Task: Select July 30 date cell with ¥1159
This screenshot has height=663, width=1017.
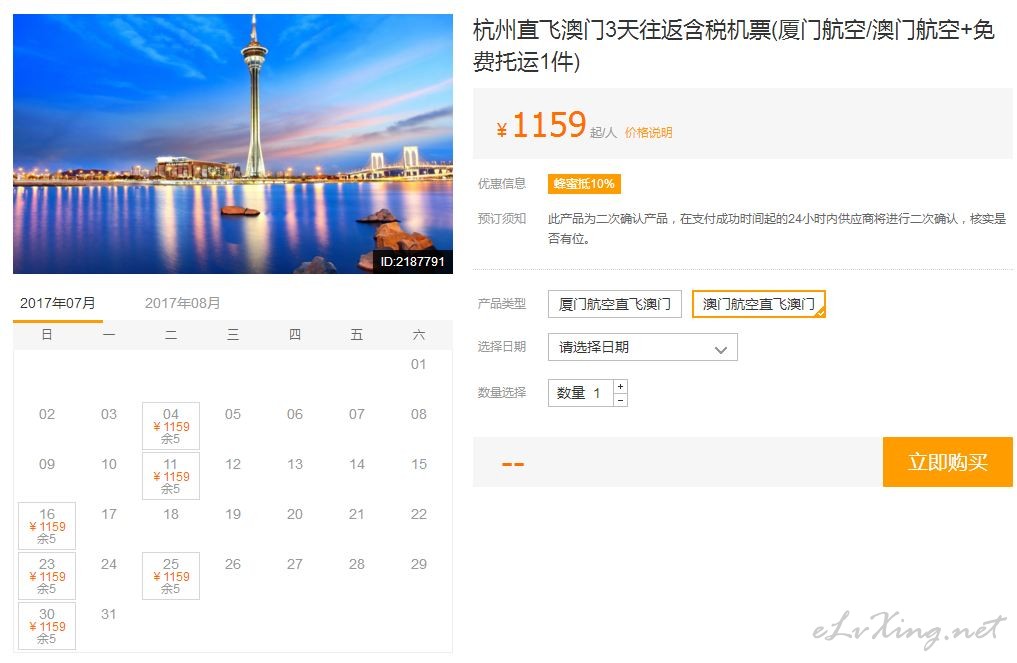Action: coord(47,626)
